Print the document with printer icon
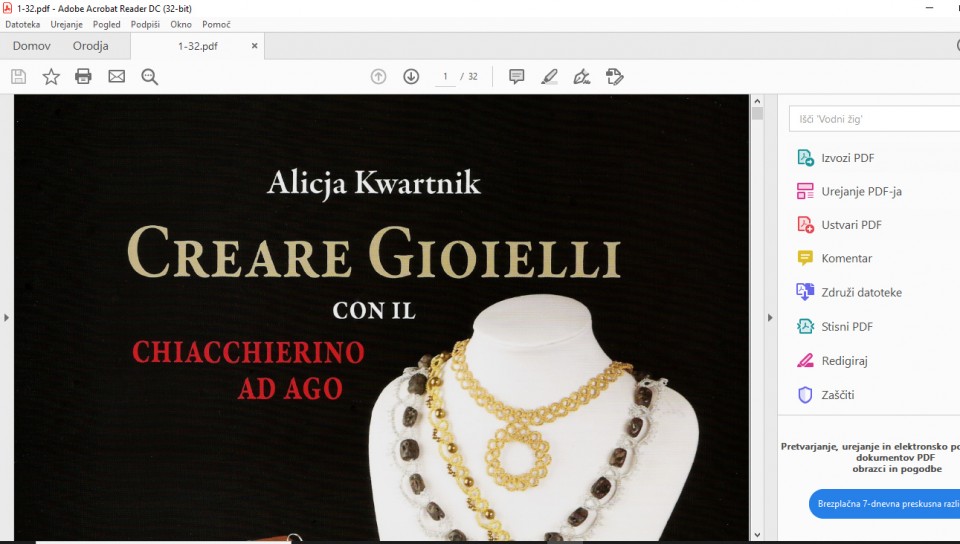 [83, 76]
